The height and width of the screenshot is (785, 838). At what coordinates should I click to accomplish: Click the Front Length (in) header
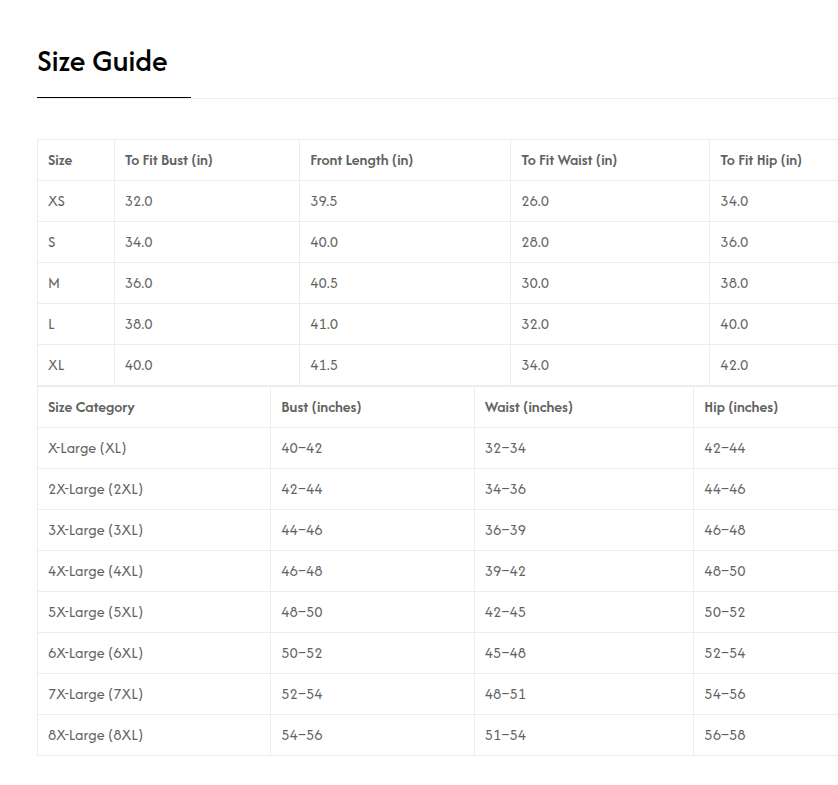pos(361,160)
